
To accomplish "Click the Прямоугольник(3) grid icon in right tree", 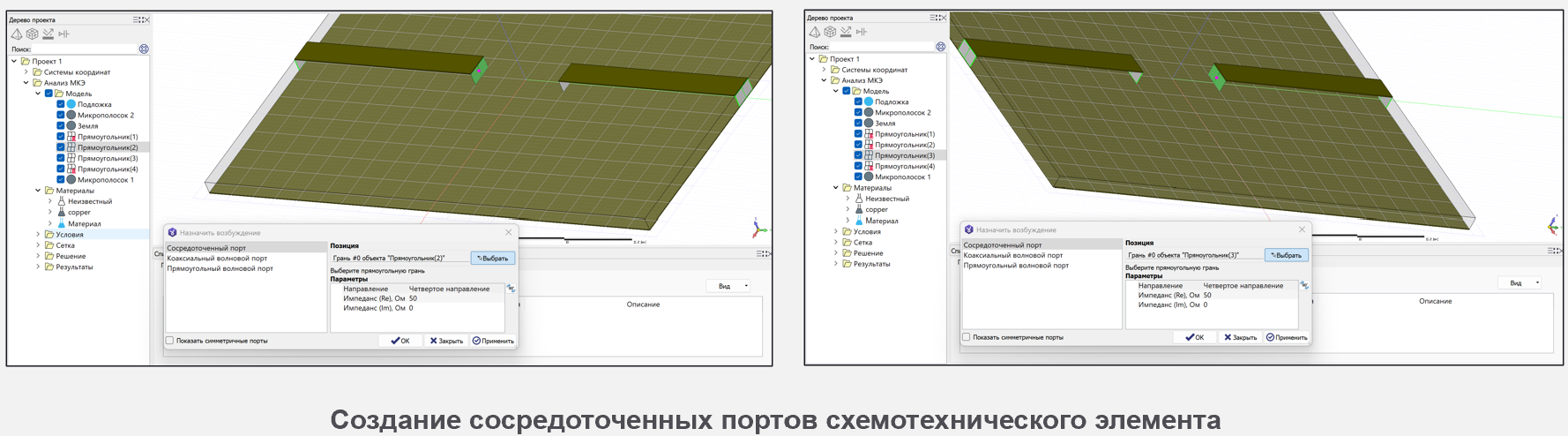I will pyautogui.click(x=869, y=155).
